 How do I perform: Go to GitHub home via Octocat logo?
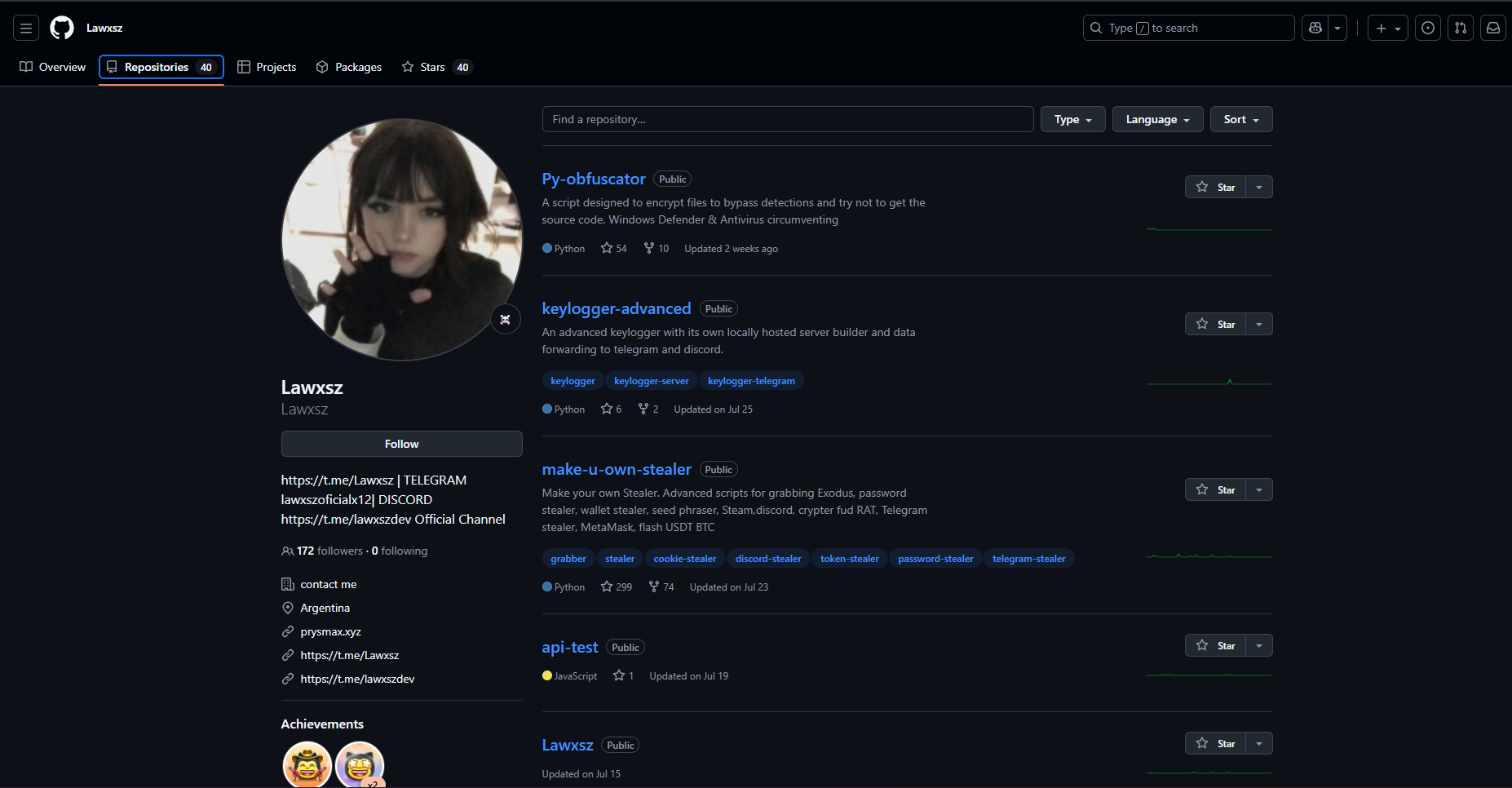point(62,28)
